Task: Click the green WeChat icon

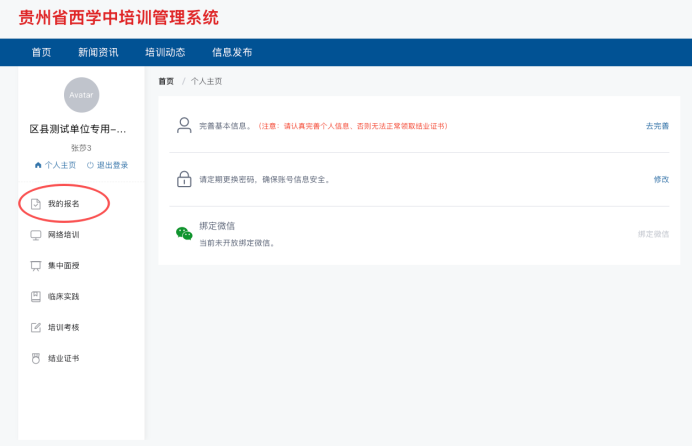Action: (184, 233)
